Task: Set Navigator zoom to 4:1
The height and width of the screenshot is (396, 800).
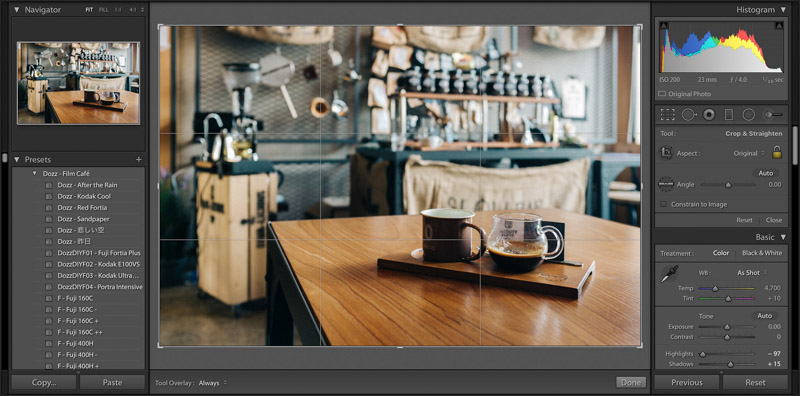Action: pos(133,10)
